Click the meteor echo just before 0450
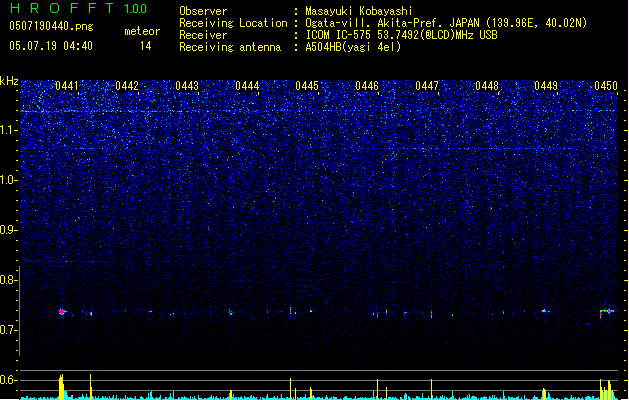Screen dimensions: 629x400 click(607, 311)
